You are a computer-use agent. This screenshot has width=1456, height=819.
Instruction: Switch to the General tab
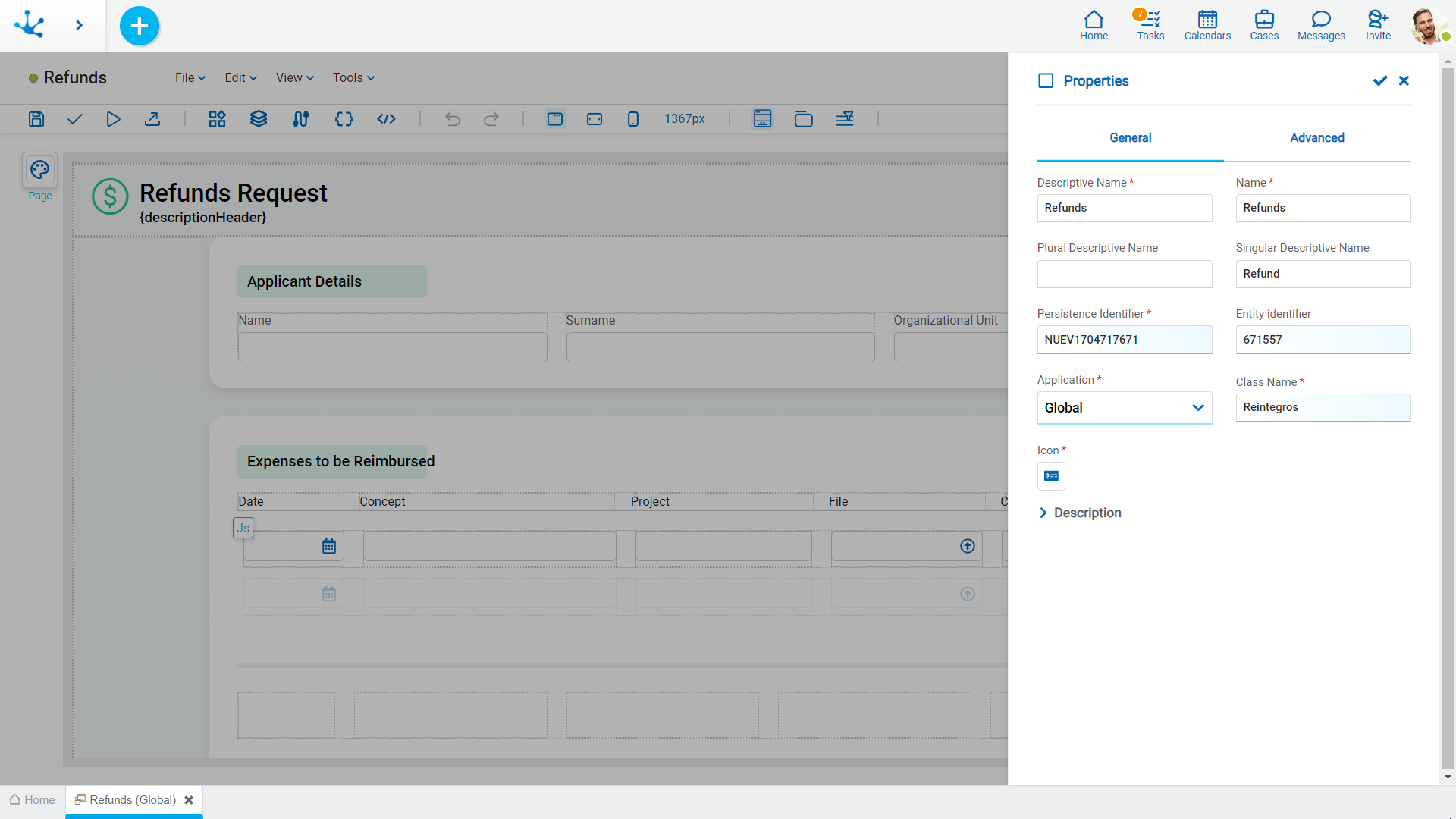coord(1129,138)
